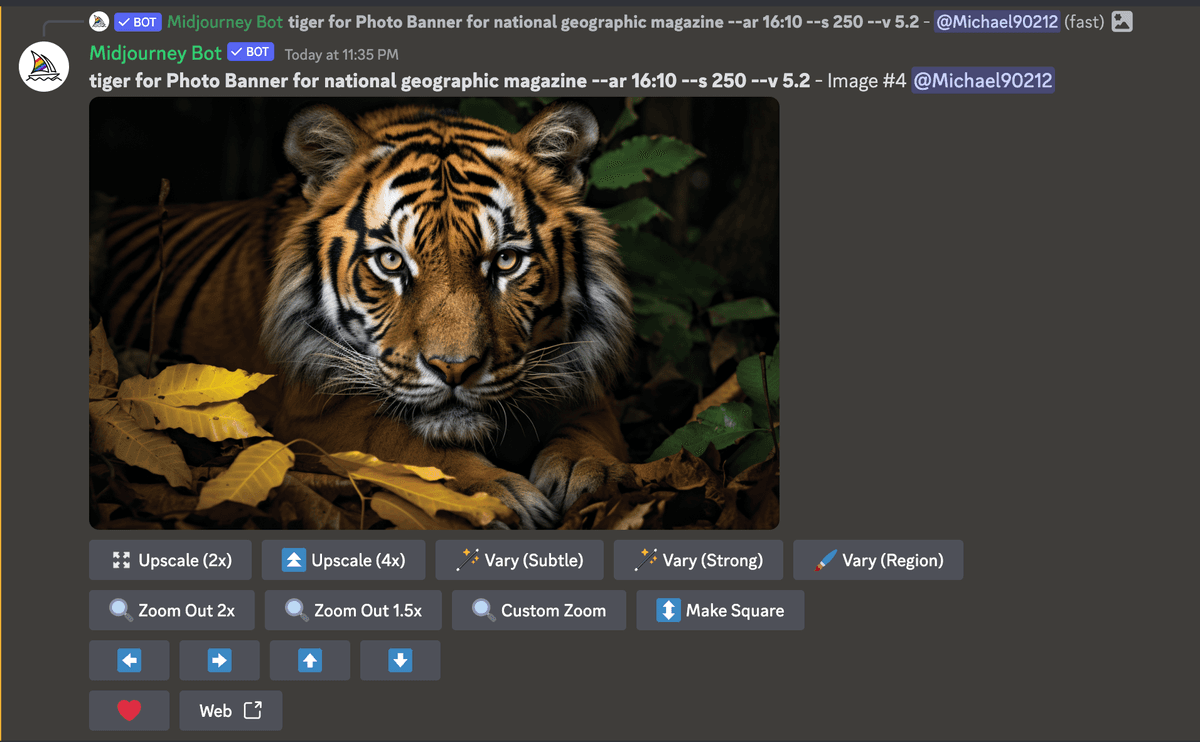Click Make Square button
Screen dimensions: 1200x742
pos(720,610)
